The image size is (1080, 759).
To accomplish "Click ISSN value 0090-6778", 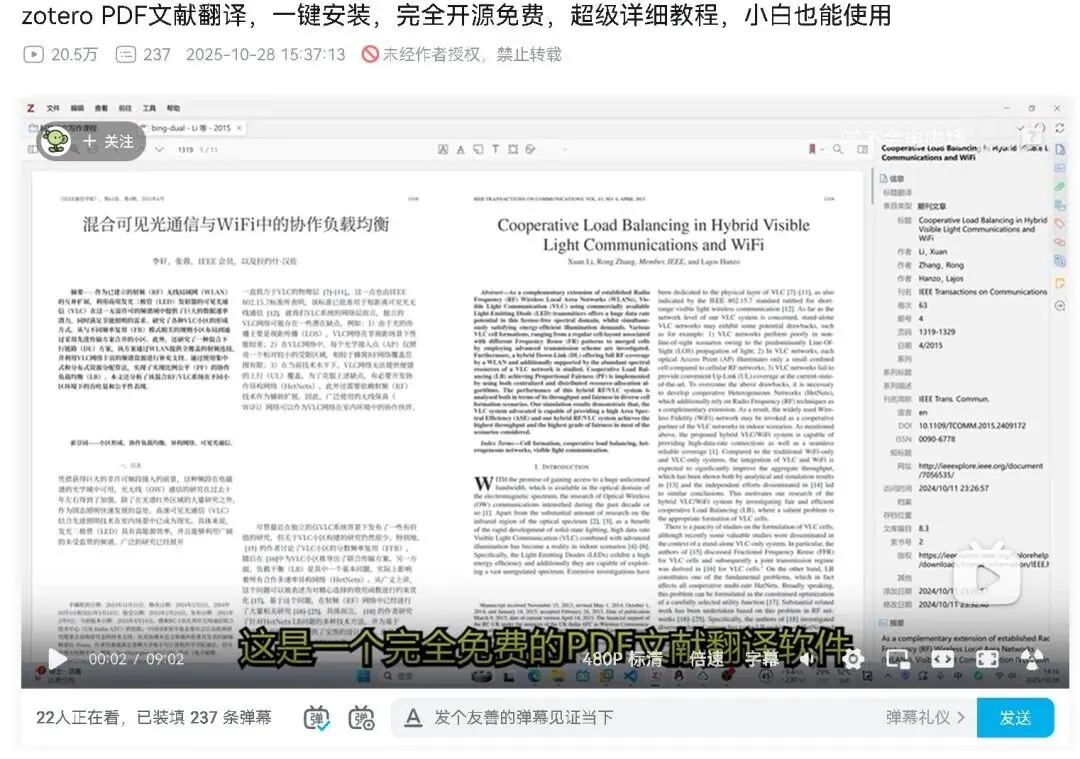I will click(x=937, y=439).
